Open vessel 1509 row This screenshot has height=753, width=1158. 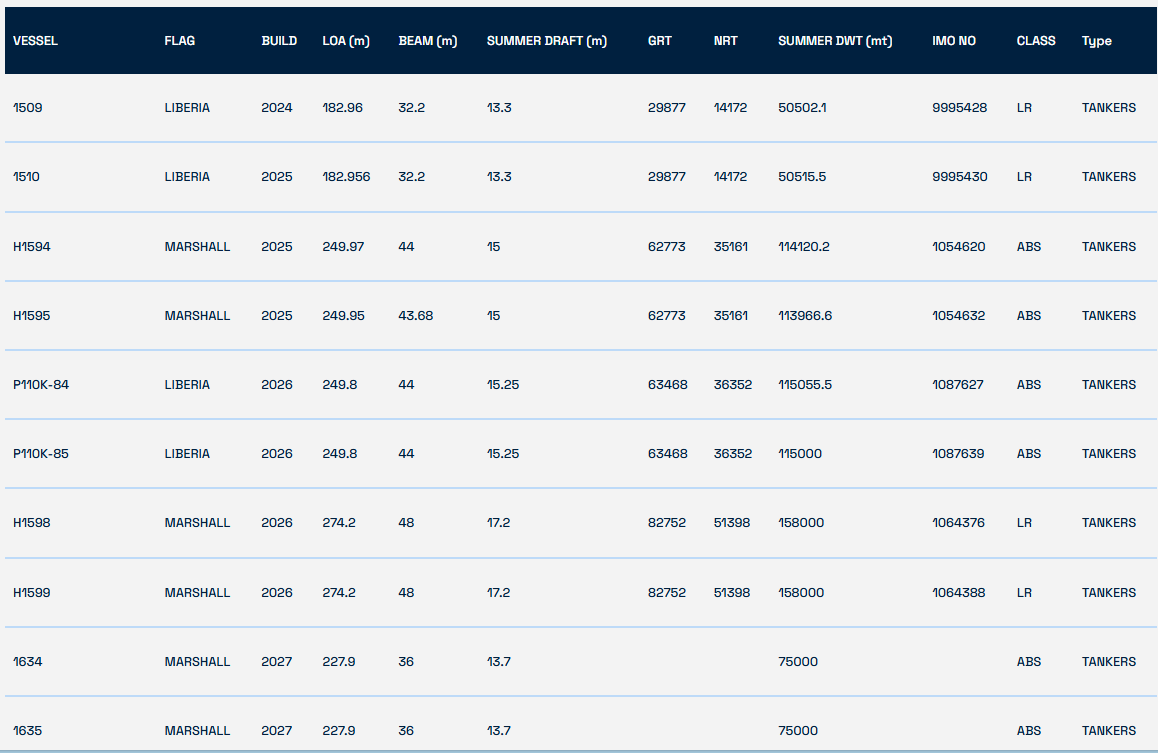click(x=28, y=107)
